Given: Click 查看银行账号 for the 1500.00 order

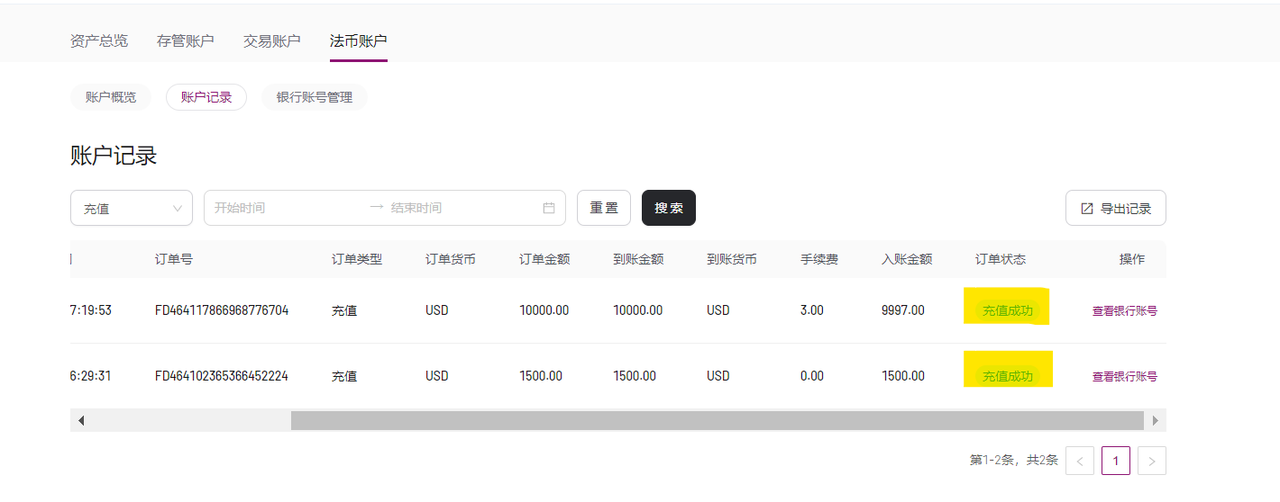Looking at the screenshot, I should [1125, 377].
